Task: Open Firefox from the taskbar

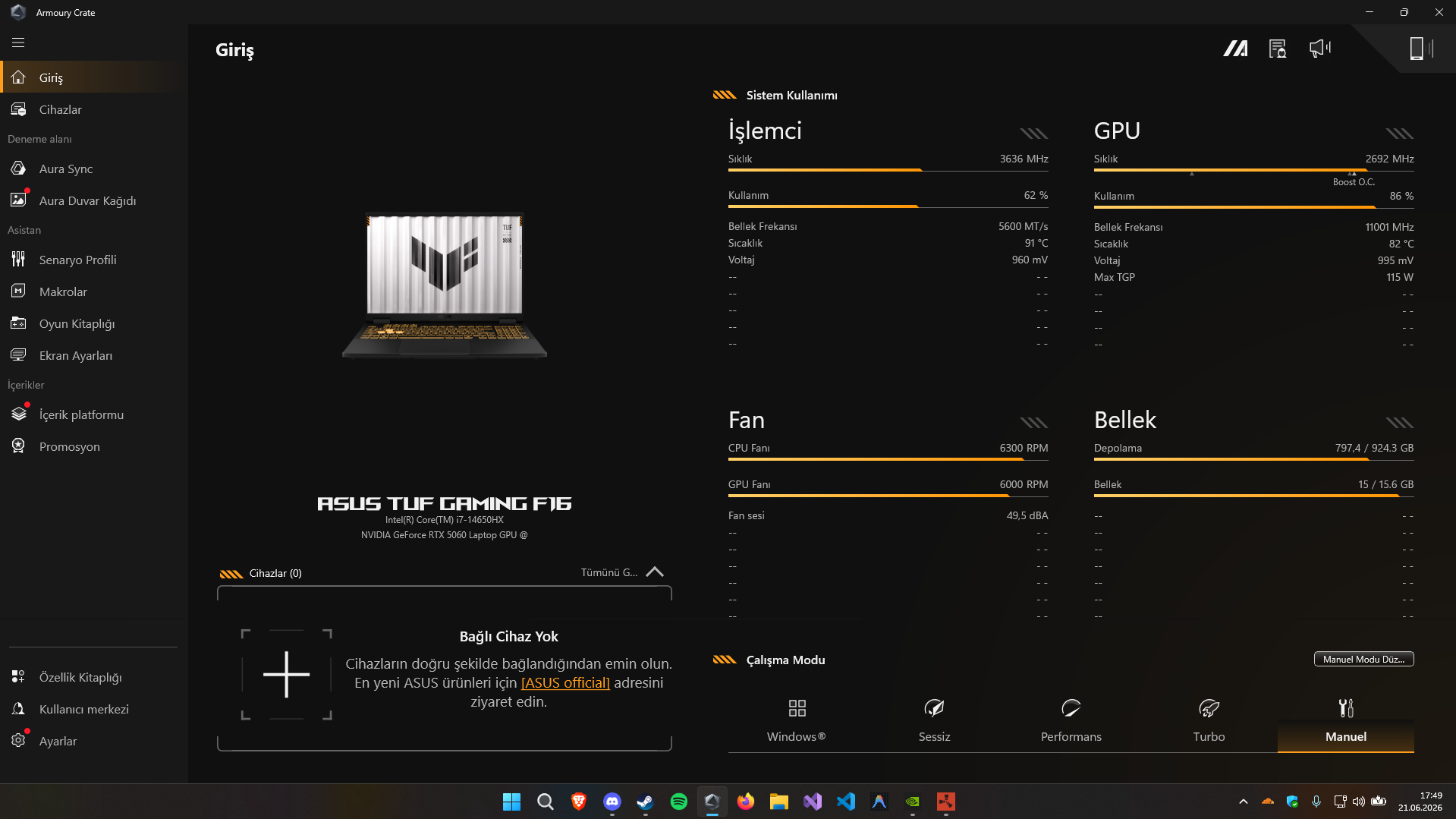Action: pyautogui.click(x=746, y=802)
